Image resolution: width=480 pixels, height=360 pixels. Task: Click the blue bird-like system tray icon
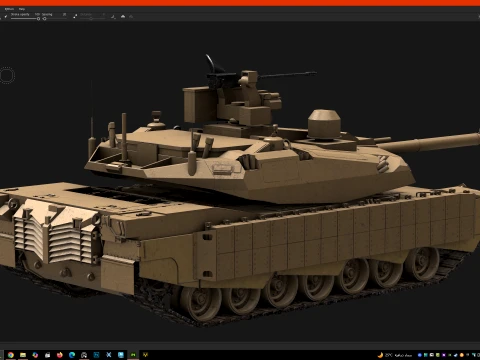455,355
